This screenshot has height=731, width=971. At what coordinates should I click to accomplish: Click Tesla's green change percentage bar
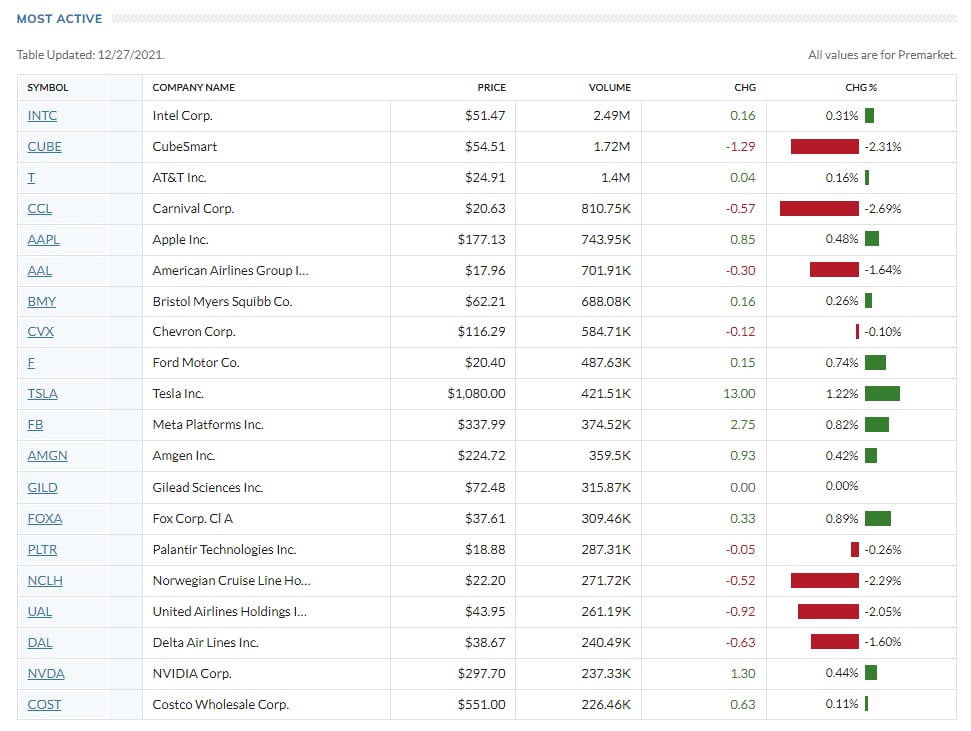[882, 394]
